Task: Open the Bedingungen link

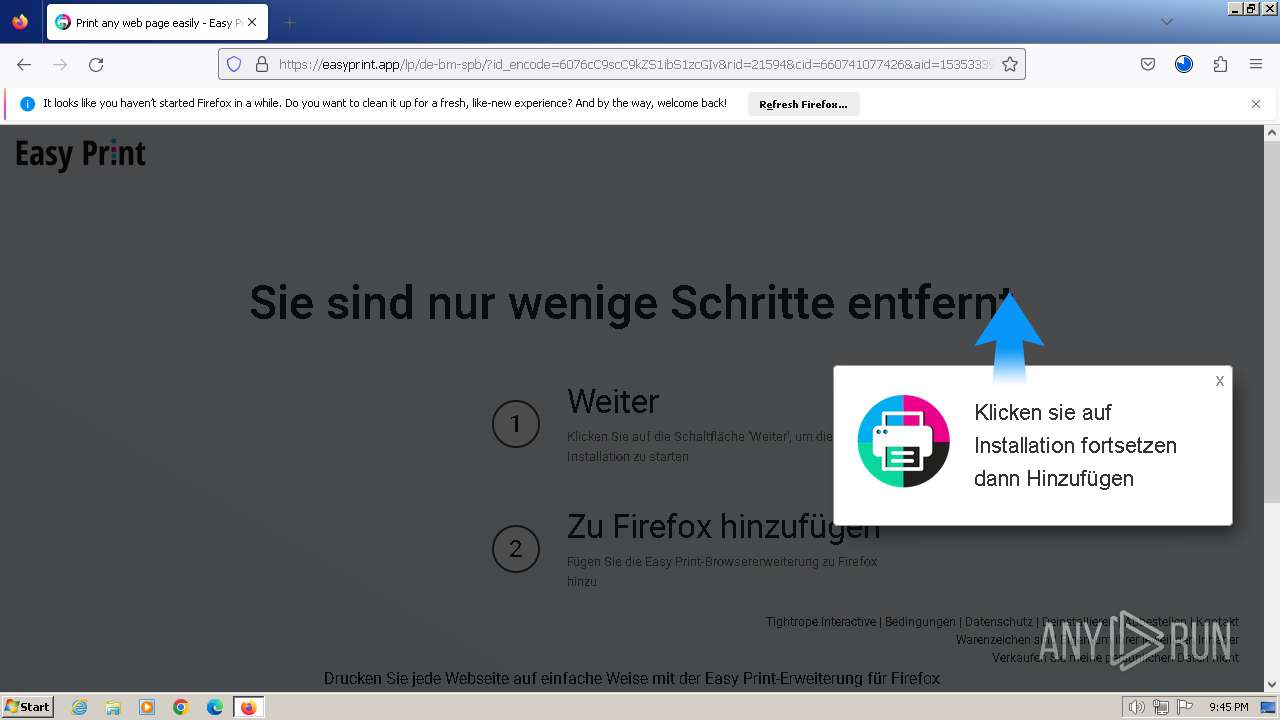Action: pos(920,622)
